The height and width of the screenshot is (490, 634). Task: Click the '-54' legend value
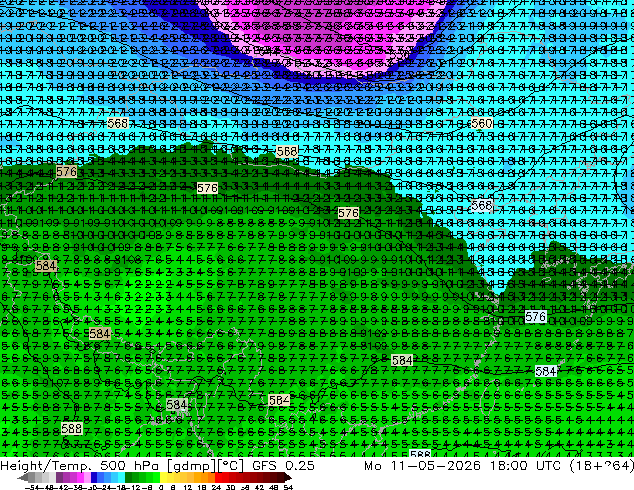[x=32, y=488]
